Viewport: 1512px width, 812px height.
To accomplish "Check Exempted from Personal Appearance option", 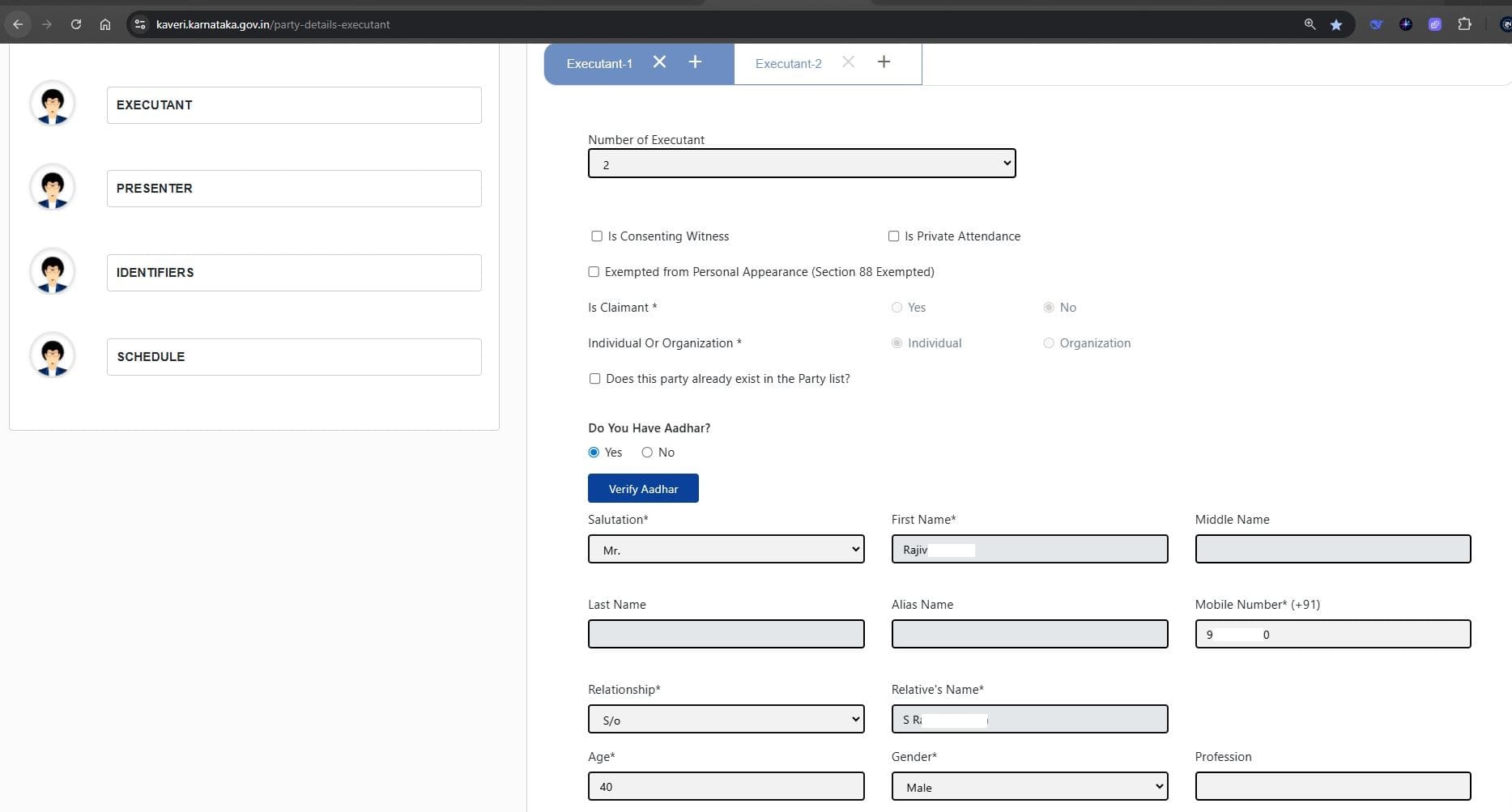I will pyautogui.click(x=594, y=272).
